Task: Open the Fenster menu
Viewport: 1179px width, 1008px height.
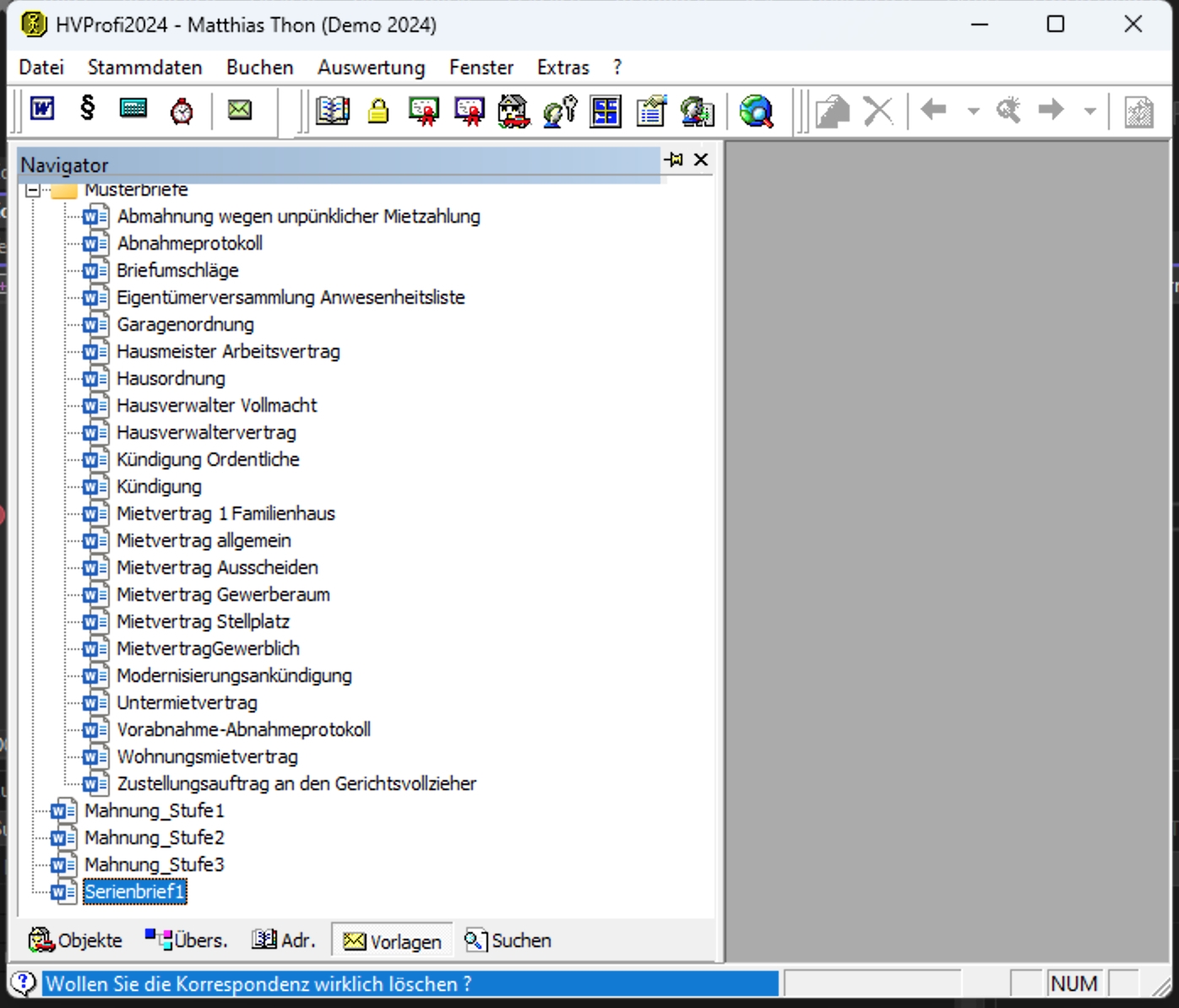Action: 481,68
